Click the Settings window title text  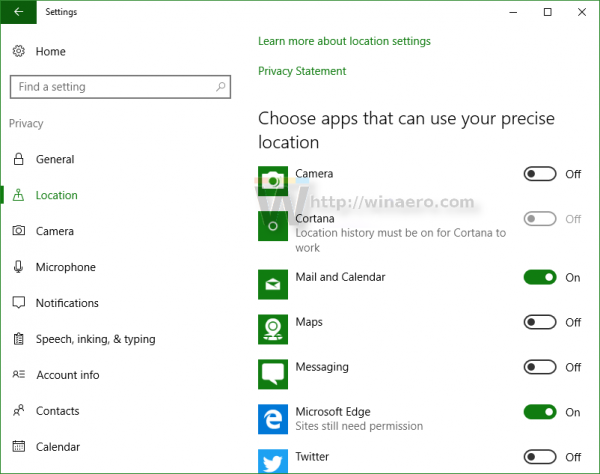coord(61,12)
